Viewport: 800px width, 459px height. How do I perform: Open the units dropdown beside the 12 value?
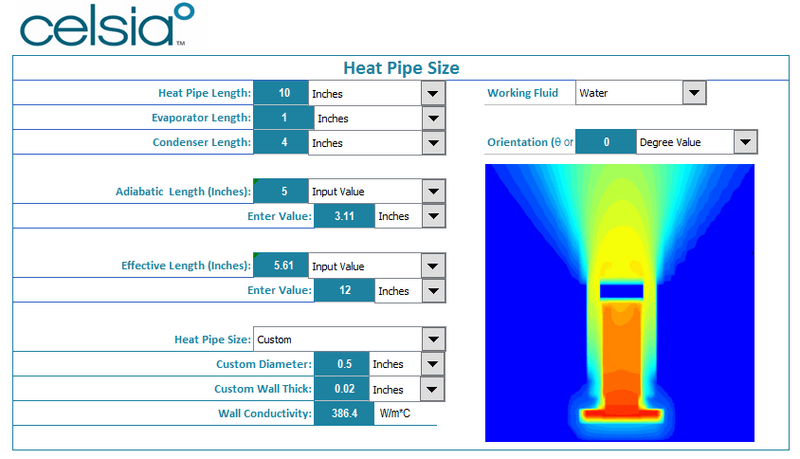(x=433, y=291)
